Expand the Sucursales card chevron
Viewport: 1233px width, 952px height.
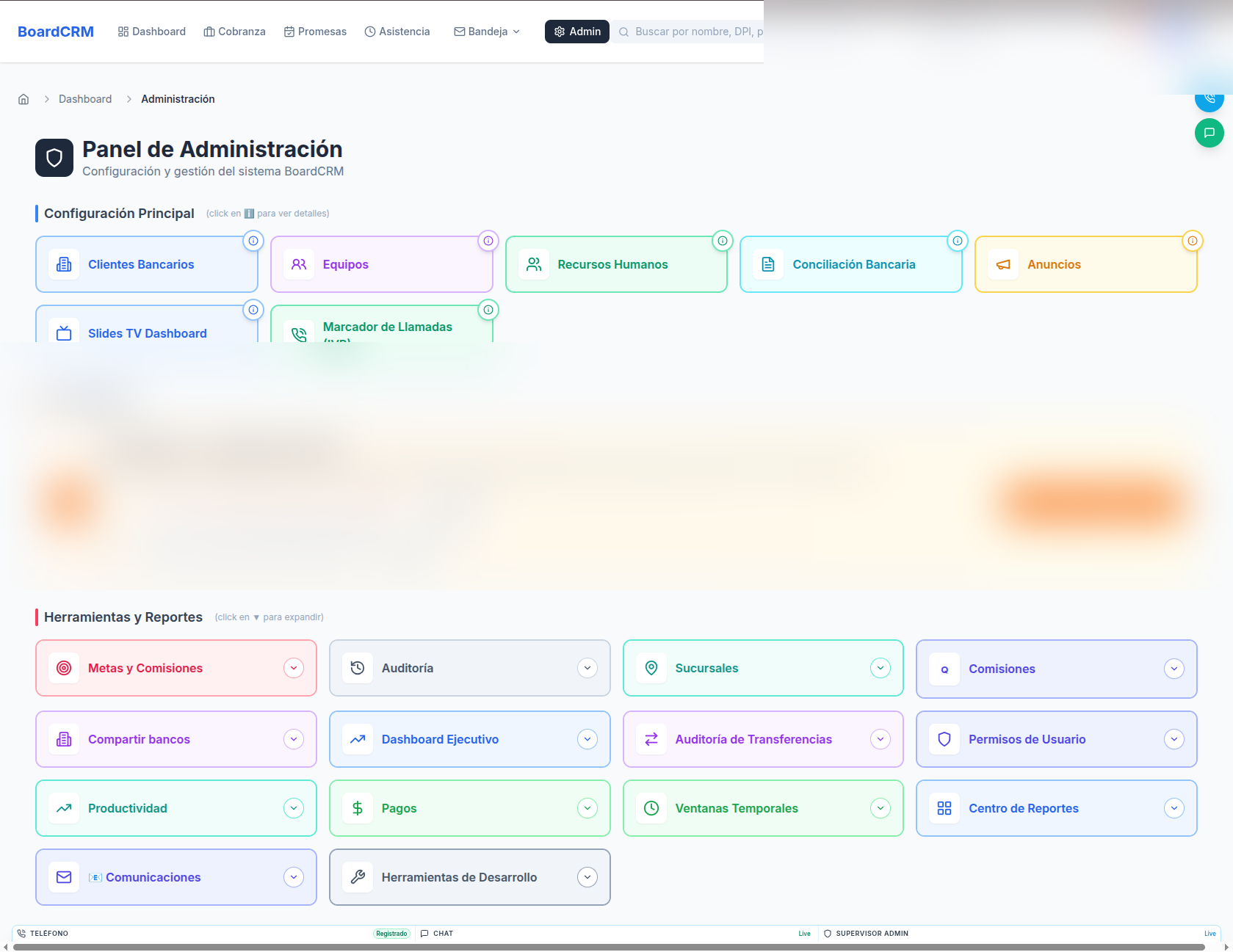881,668
